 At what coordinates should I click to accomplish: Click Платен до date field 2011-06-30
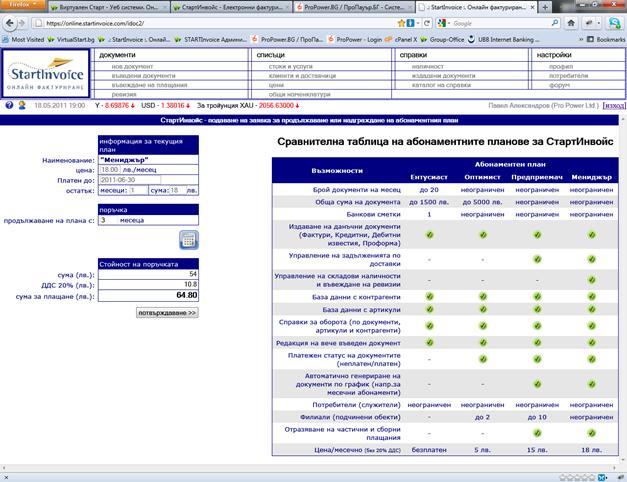click(x=130, y=180)
